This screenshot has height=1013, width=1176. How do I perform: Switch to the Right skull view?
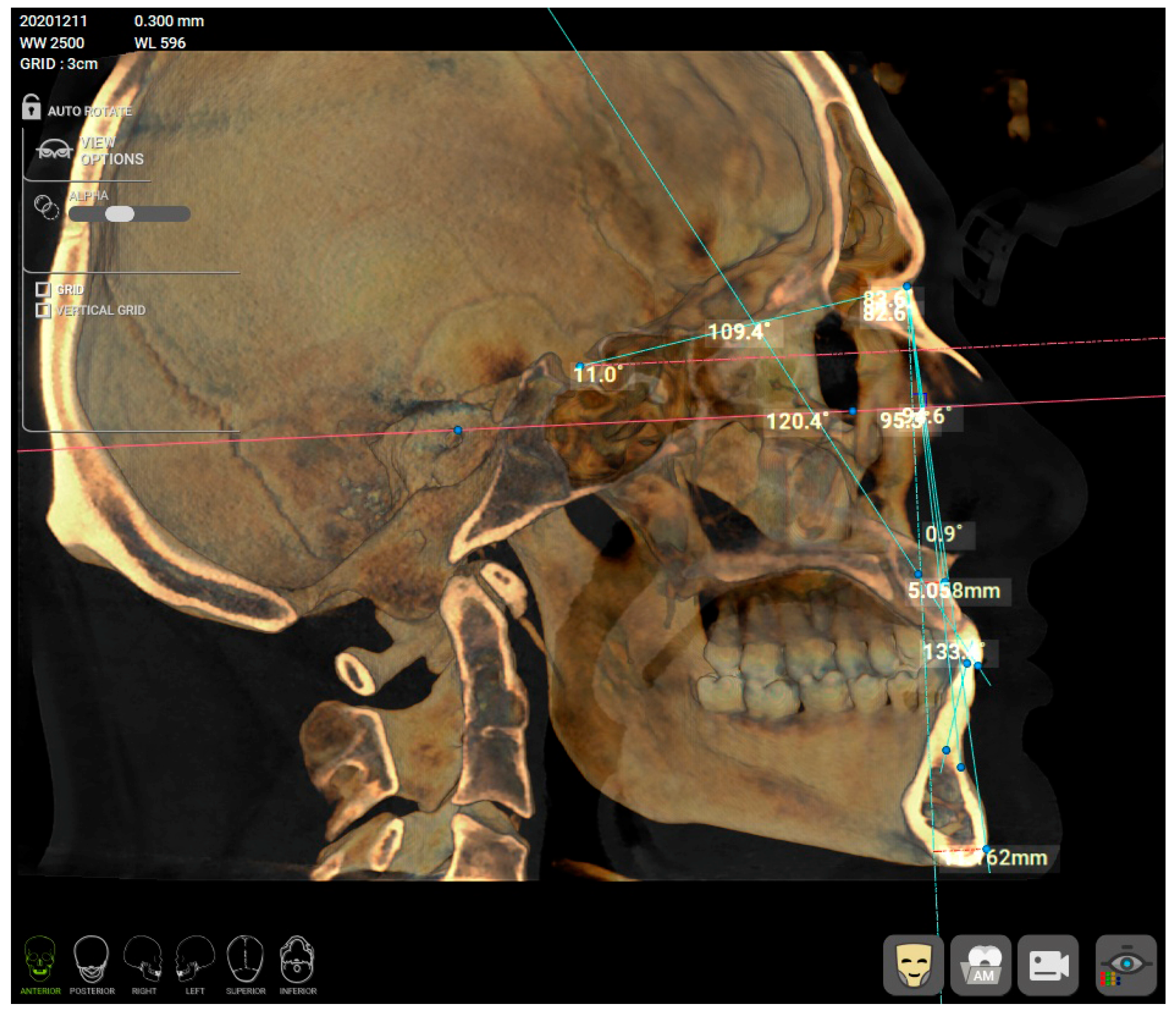tap(143, 961)
